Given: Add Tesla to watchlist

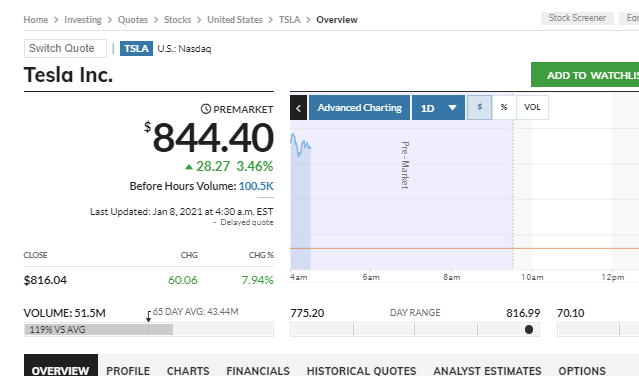Looking at the screenshot, I should [585, 75].
